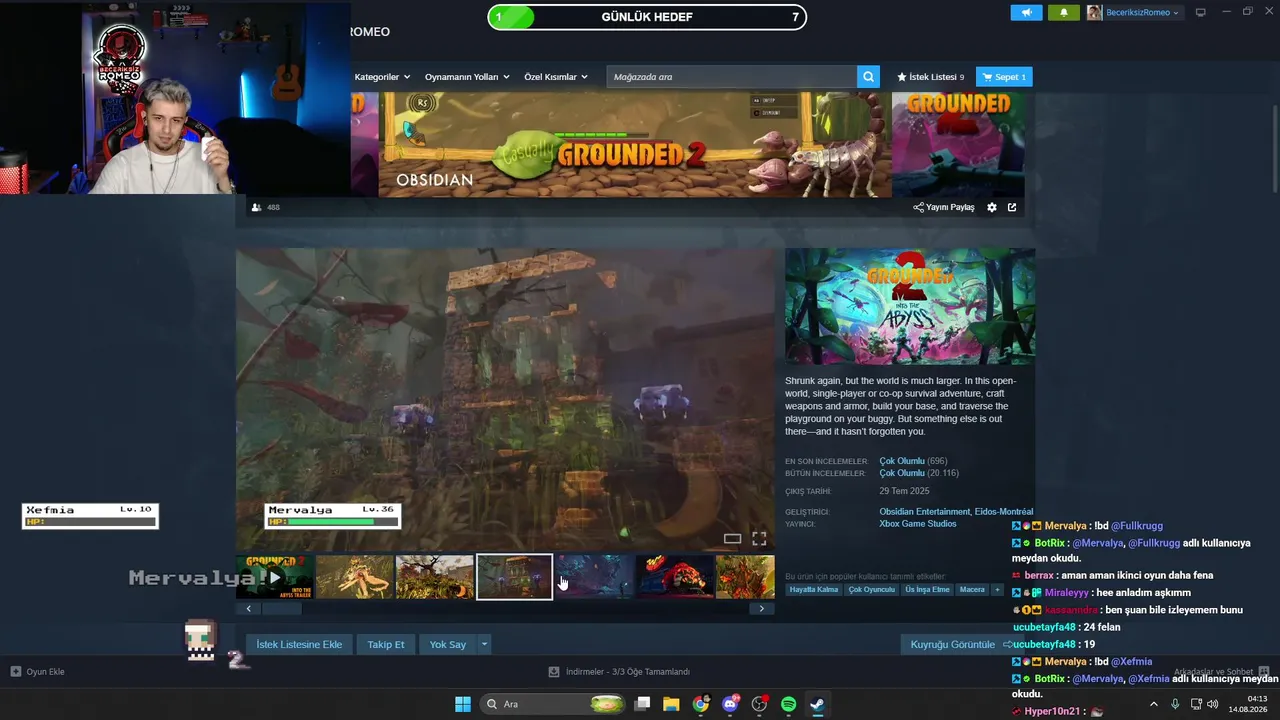The image size is (1280, 720).
Task: Select the Üs İnşa Etme tag
Action: 927,590
